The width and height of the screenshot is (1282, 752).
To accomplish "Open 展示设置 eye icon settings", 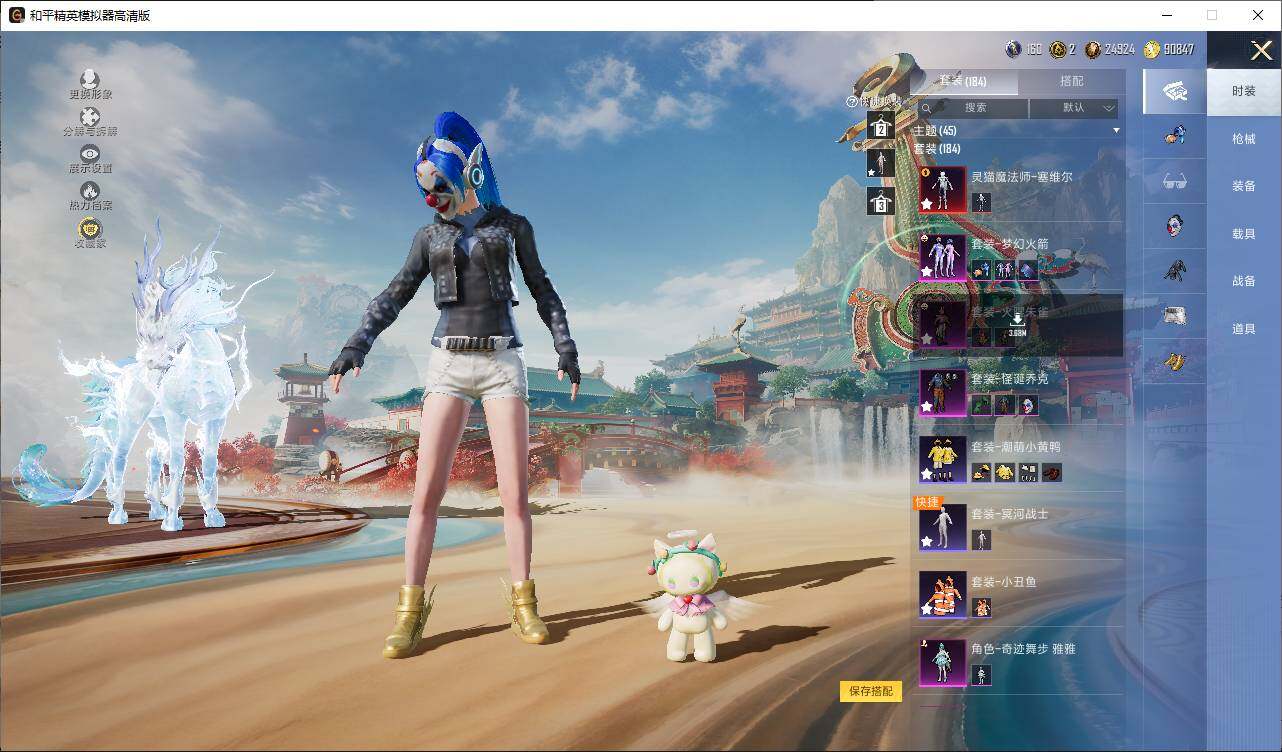I will click(x=90, y=153).
